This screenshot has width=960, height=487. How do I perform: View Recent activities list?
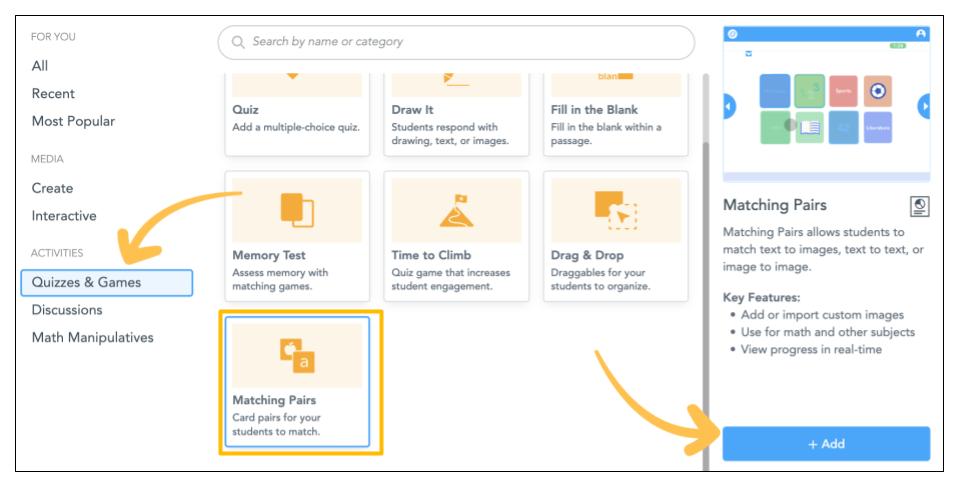[53, 94]
